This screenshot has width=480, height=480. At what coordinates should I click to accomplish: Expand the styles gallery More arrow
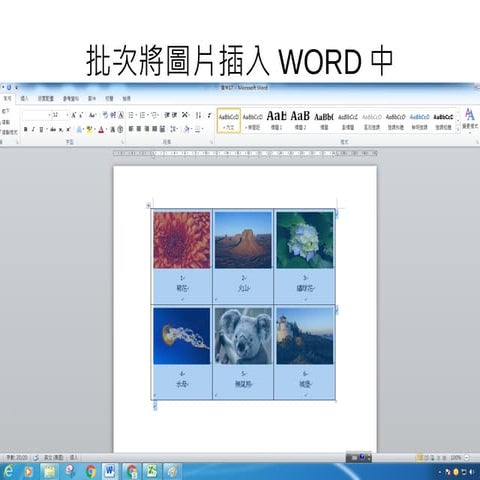tap(459, 129)
